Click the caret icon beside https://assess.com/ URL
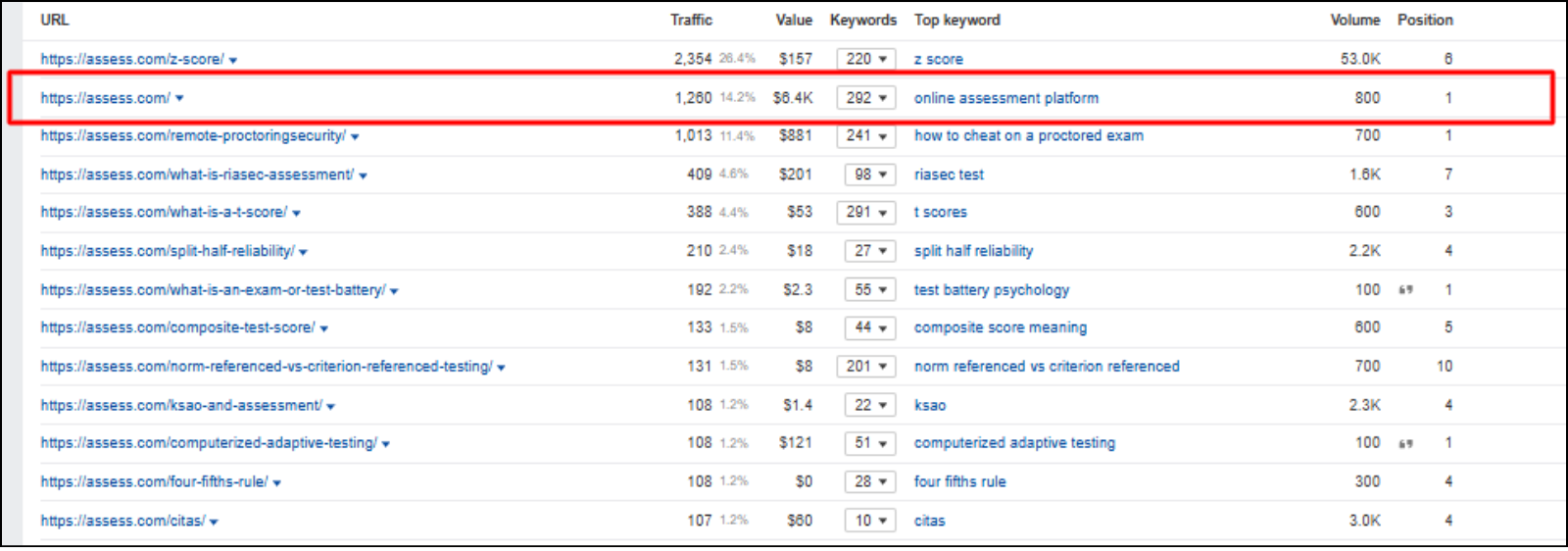Image resolution: width=1568 pixels, height=551 pixels. pyautogui.click(x=179, y=98)
